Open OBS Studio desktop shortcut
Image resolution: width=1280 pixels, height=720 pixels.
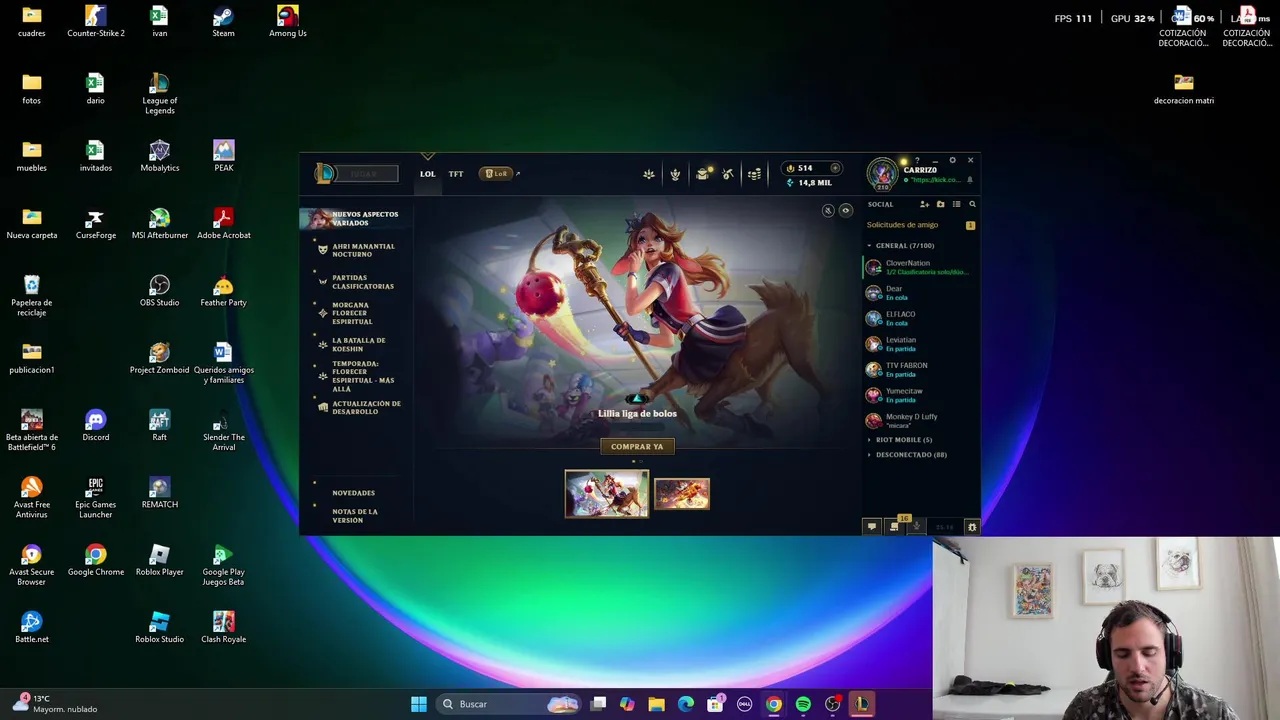[160, 290]
